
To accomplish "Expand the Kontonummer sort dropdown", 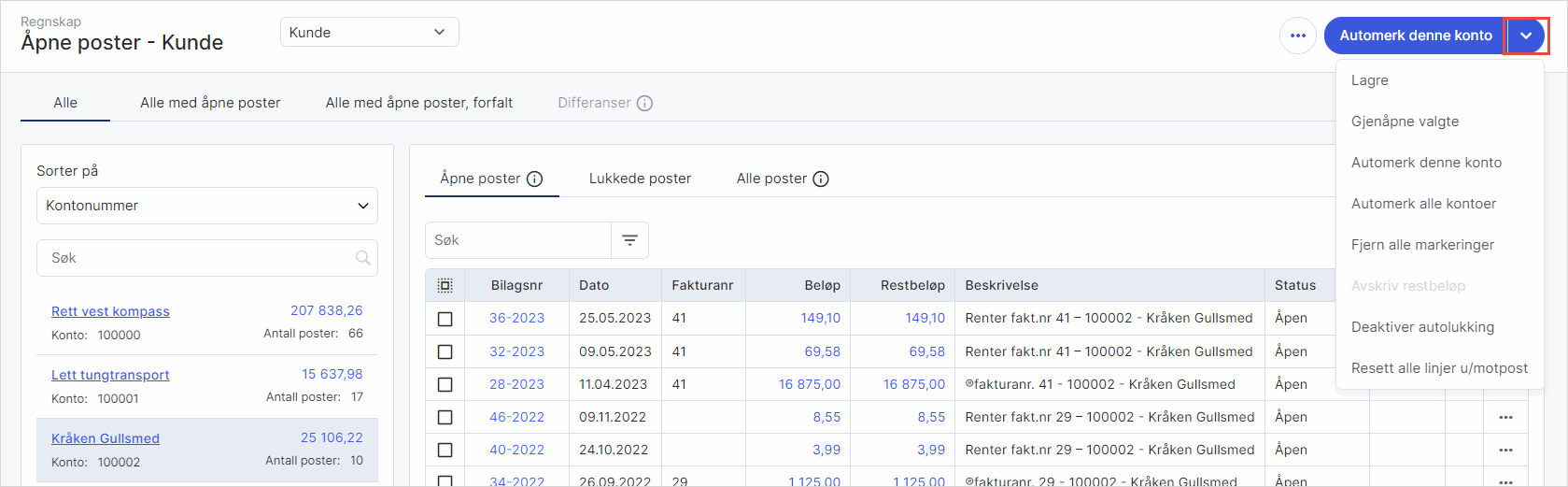I will [x=206, y=206].
